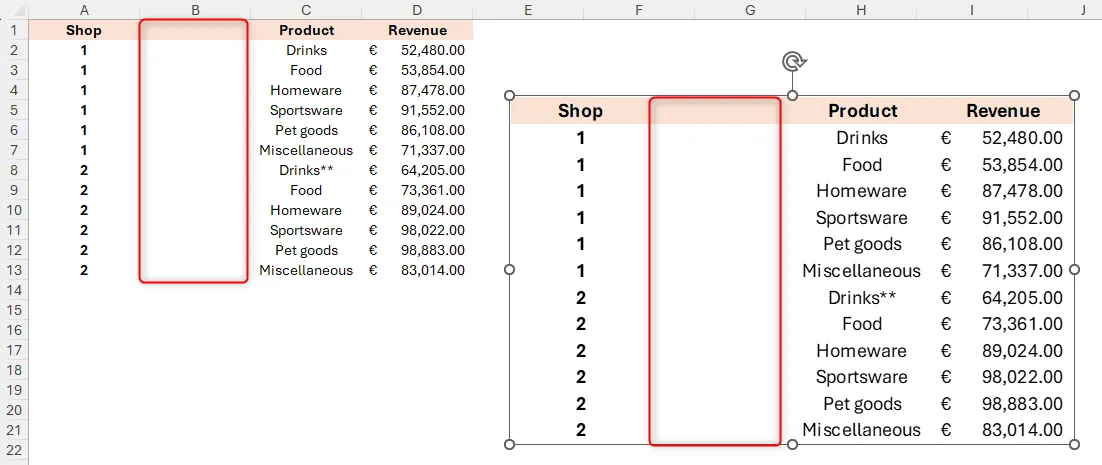
Task: Click the picture's bottom-middle sizing handle
Action: 792,444
